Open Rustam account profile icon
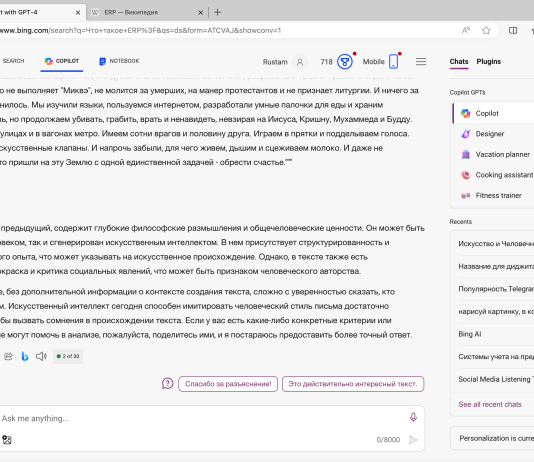This screenshot has height=462, width=534. (300, 62)
